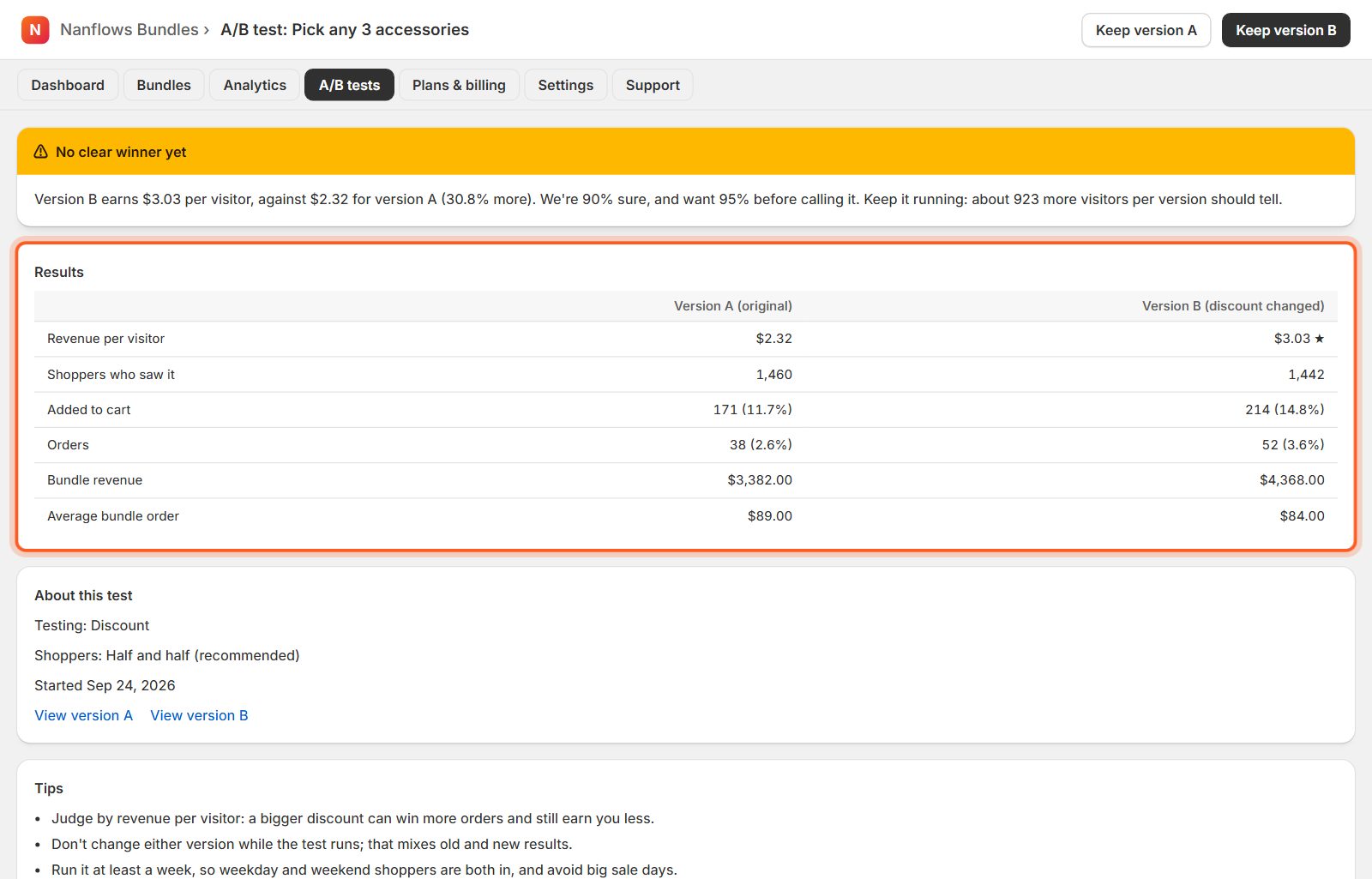
Task: Select the Average bundle order row
Action: click(x=686, y=516)
